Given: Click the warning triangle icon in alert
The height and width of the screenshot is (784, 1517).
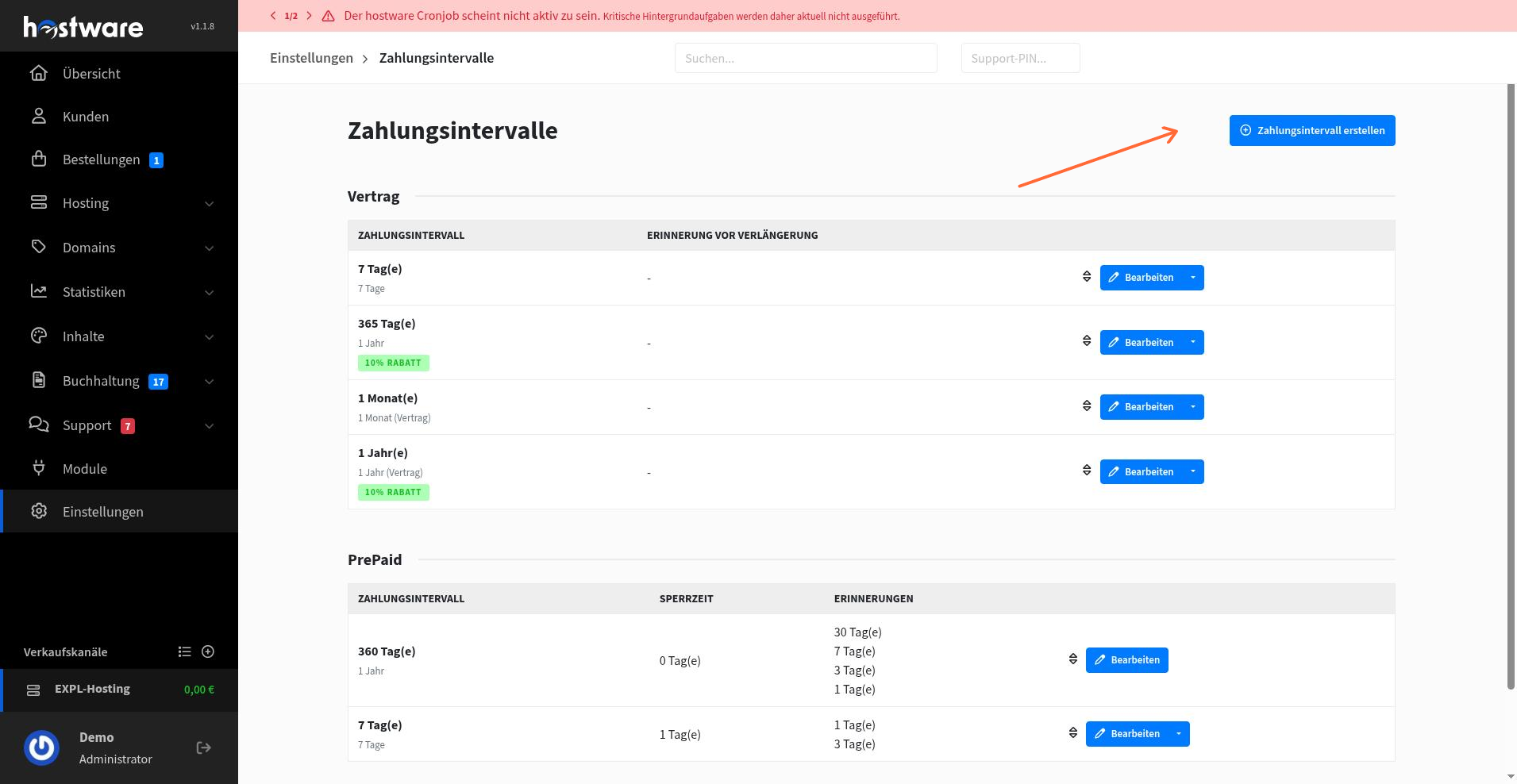Looking at the screenshot, I should click(328, 16).
